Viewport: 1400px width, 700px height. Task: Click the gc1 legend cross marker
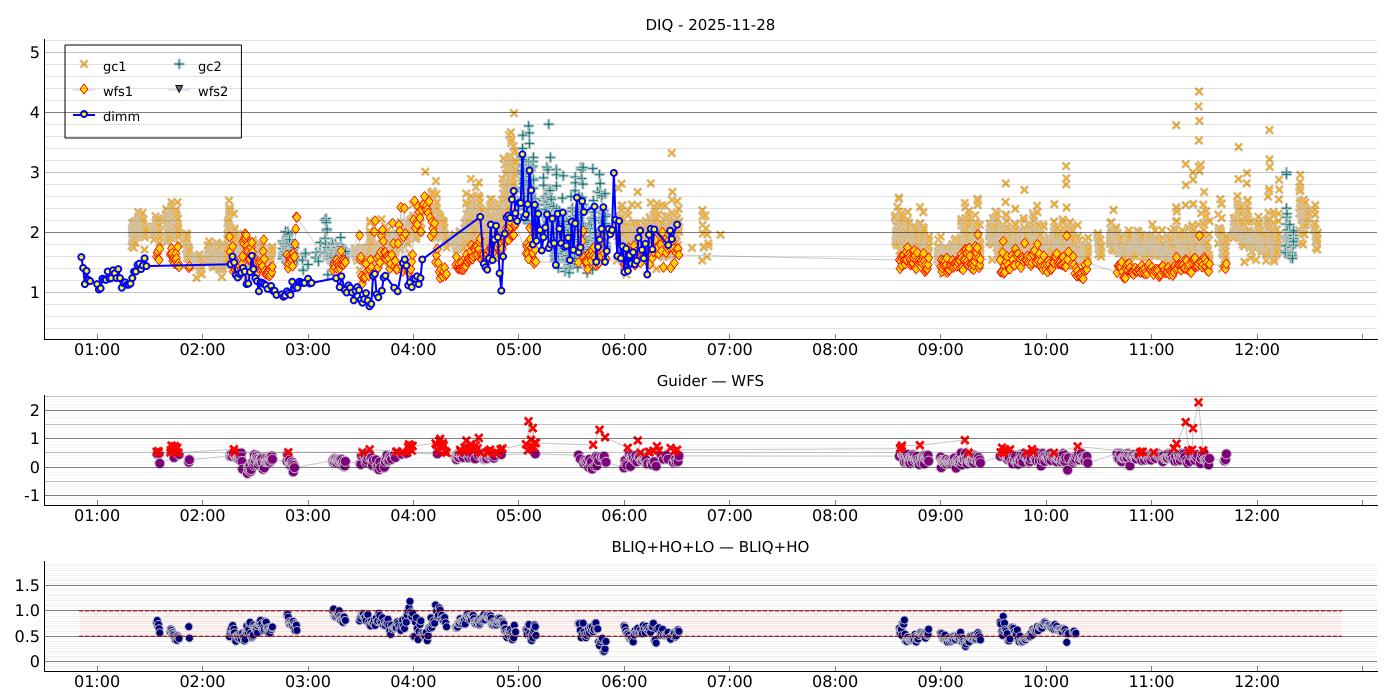84,65
